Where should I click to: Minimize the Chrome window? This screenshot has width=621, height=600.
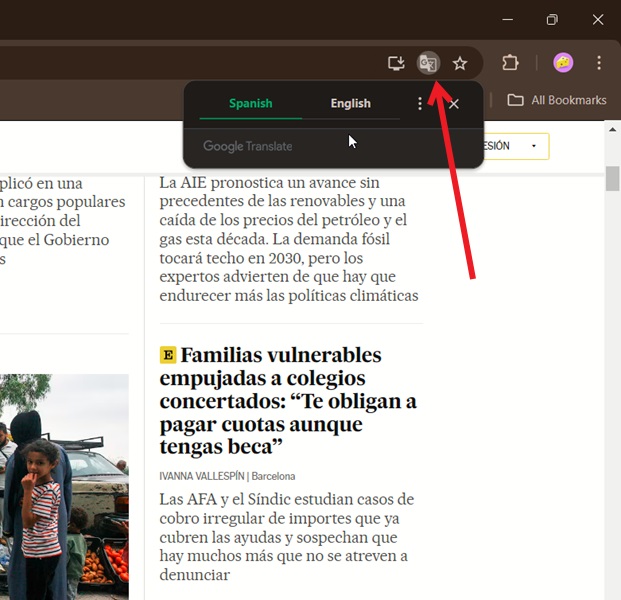(507, 19)
